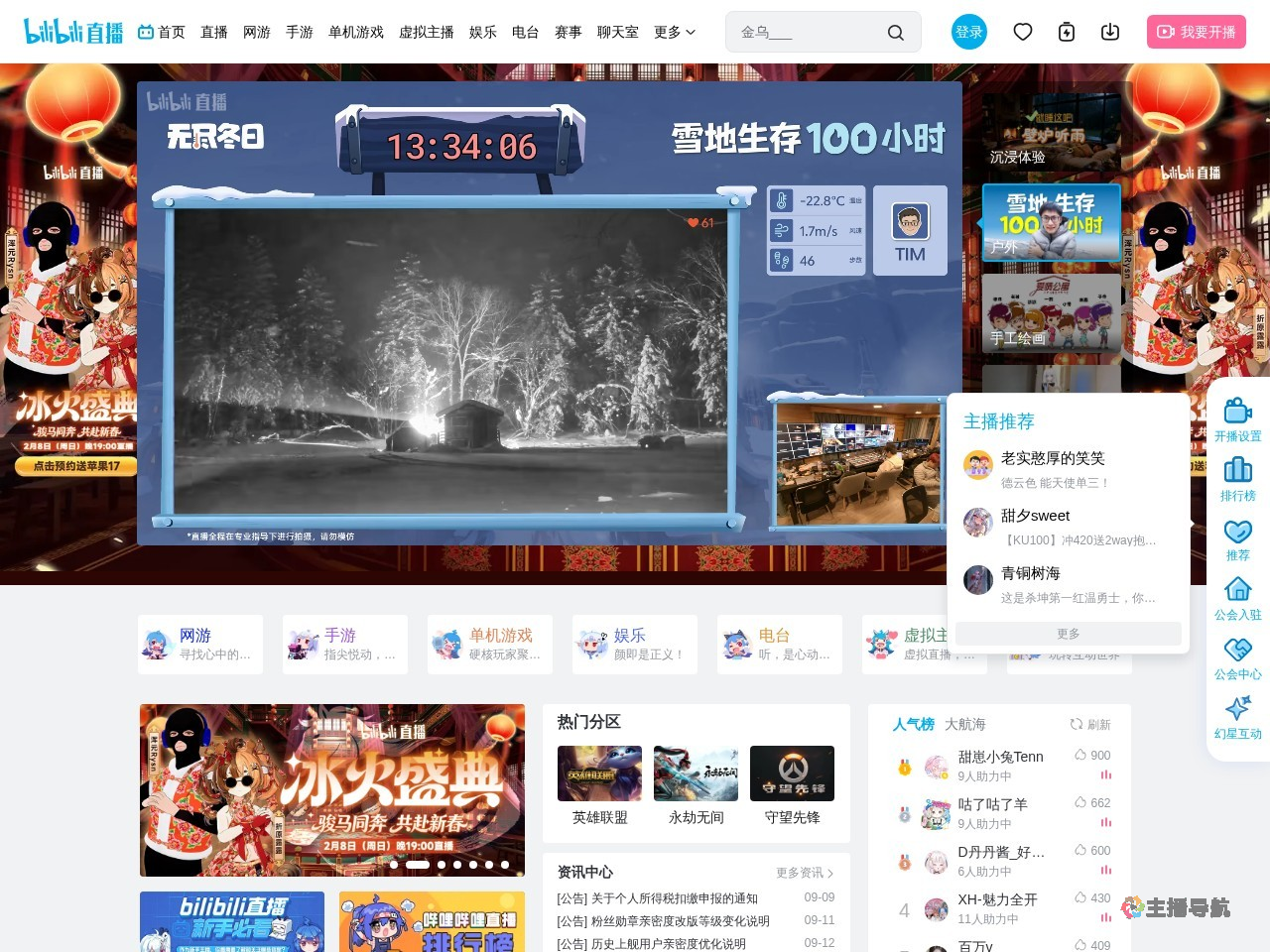1270x952 pixels.
Task: Switch to the 首页 navigation tab
Action: point(171,32)
